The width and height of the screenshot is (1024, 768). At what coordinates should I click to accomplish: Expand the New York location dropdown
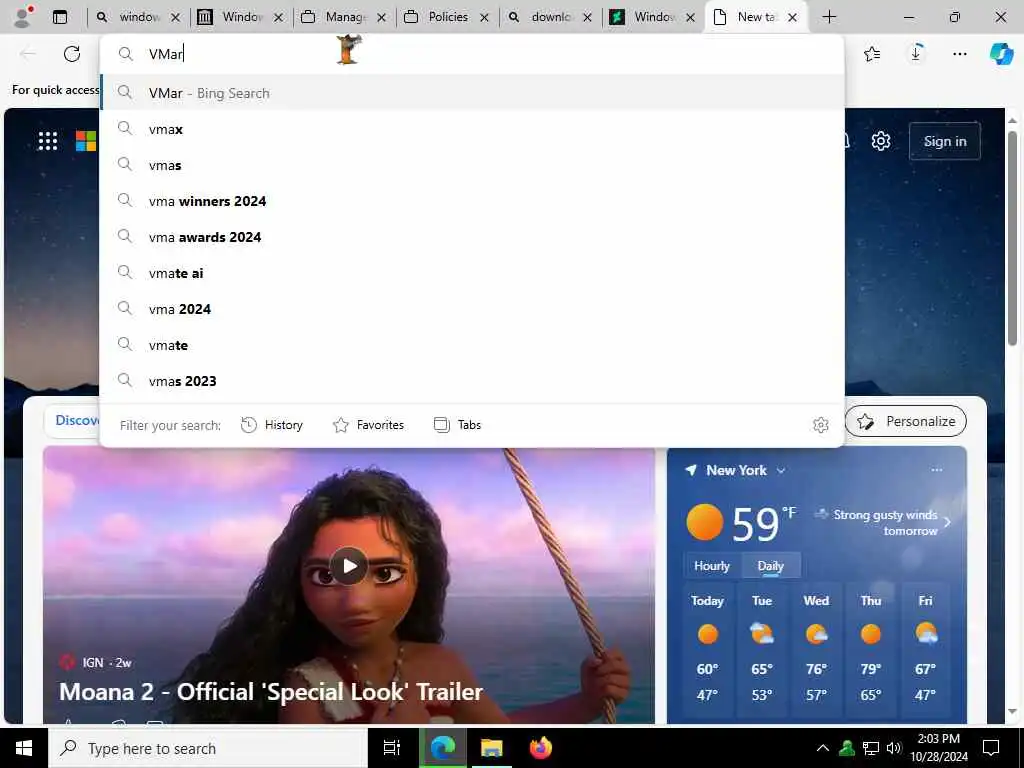tap(780, 471)
